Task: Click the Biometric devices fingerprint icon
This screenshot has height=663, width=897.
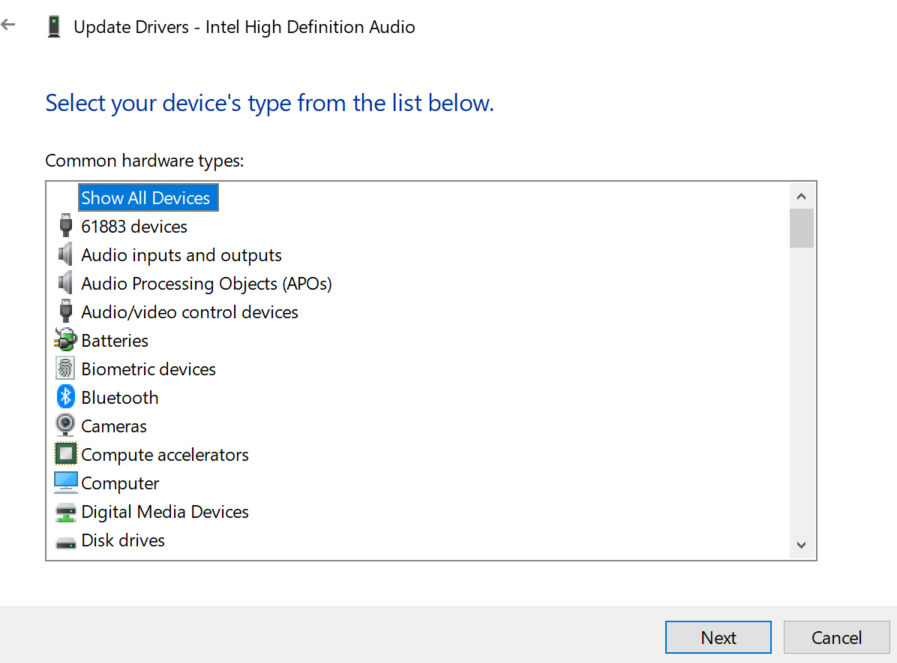Action: point(65,368)
